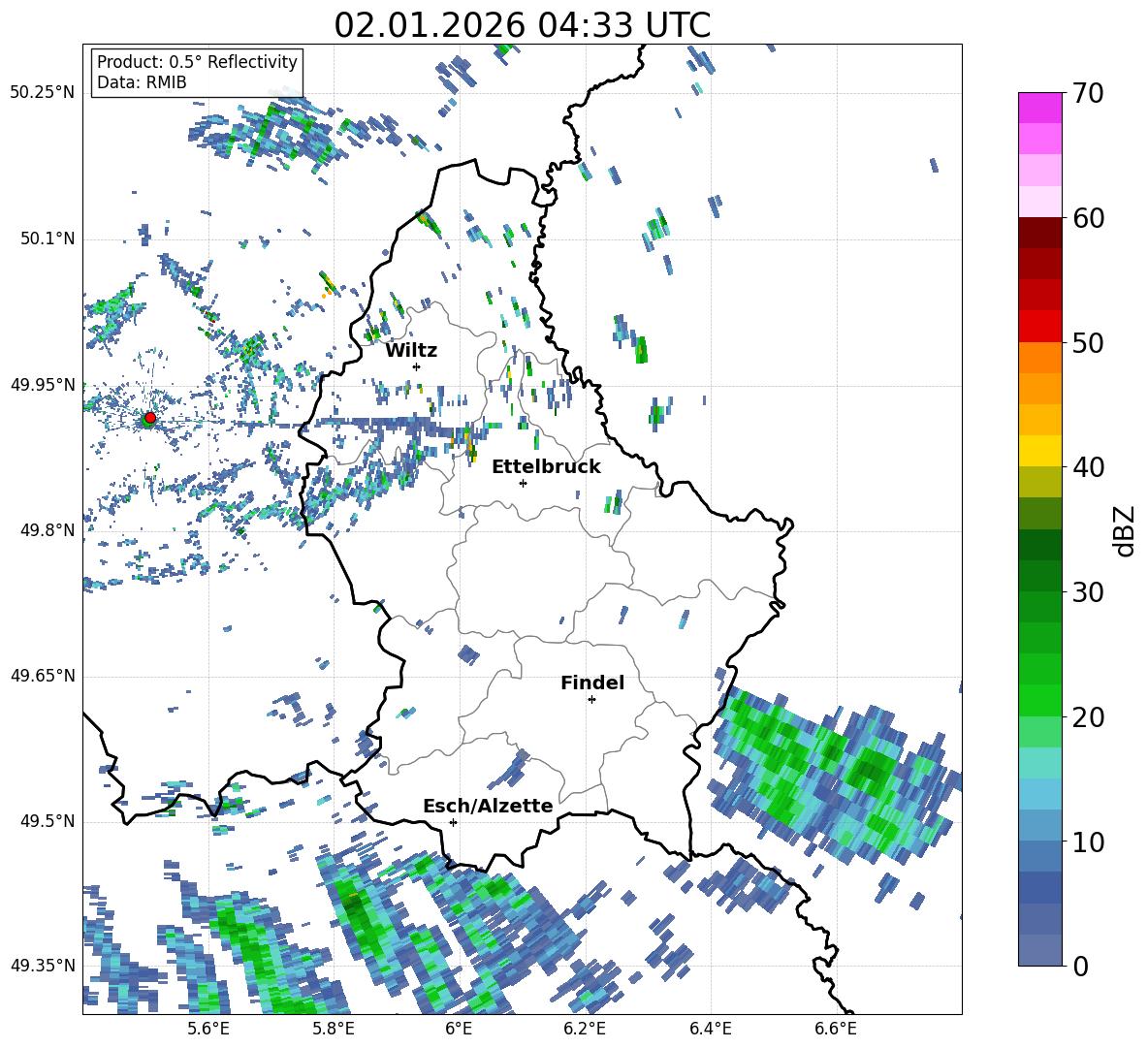The width and height of the screenshot is (1148, 1048).
Task: Click the 10 tick label on colorbar
Action: point(1087,842)
